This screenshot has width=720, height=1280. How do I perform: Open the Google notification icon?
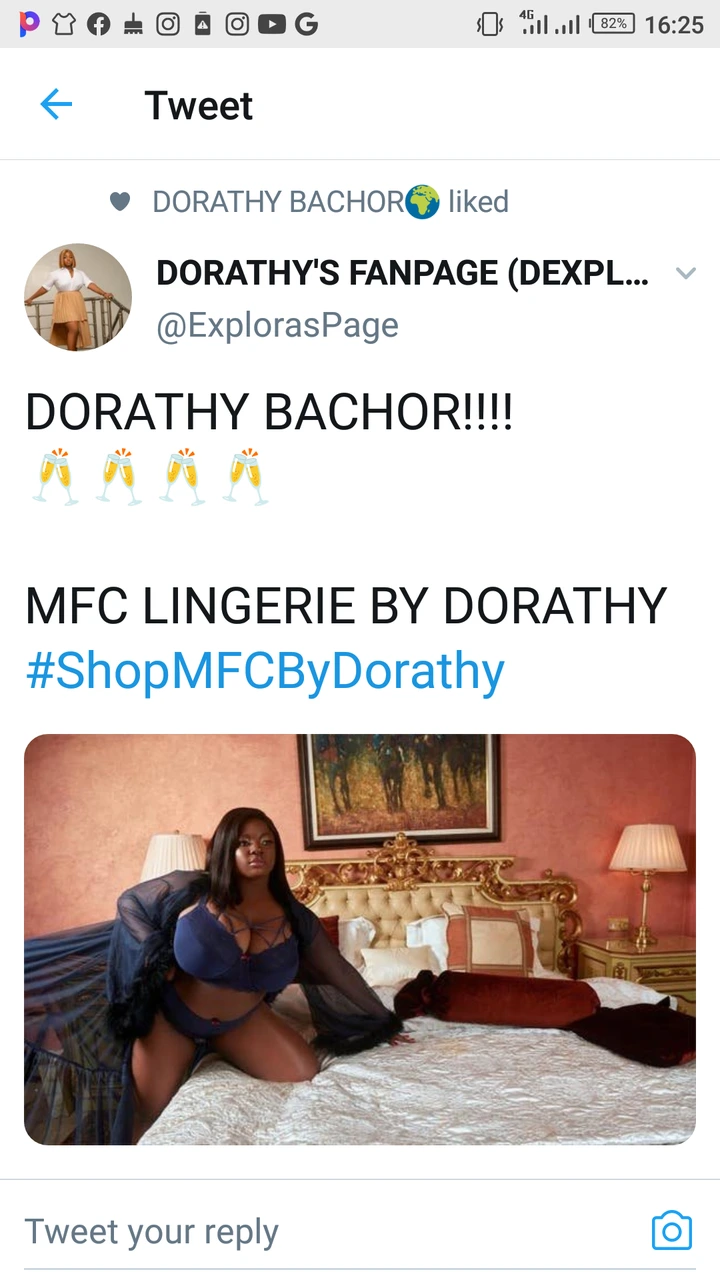(306, 25)
